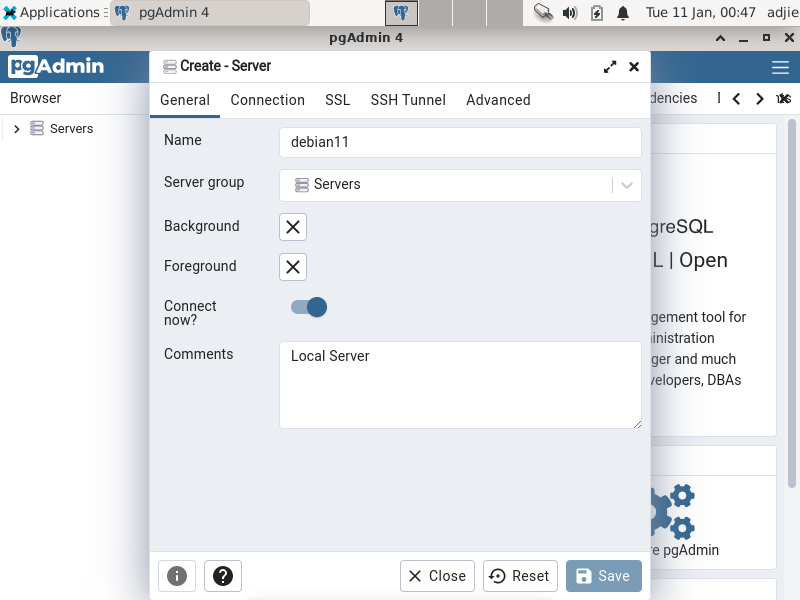800x600 pixels.
Task: Open help via the question mark button
Action: (x=222, y=576)
